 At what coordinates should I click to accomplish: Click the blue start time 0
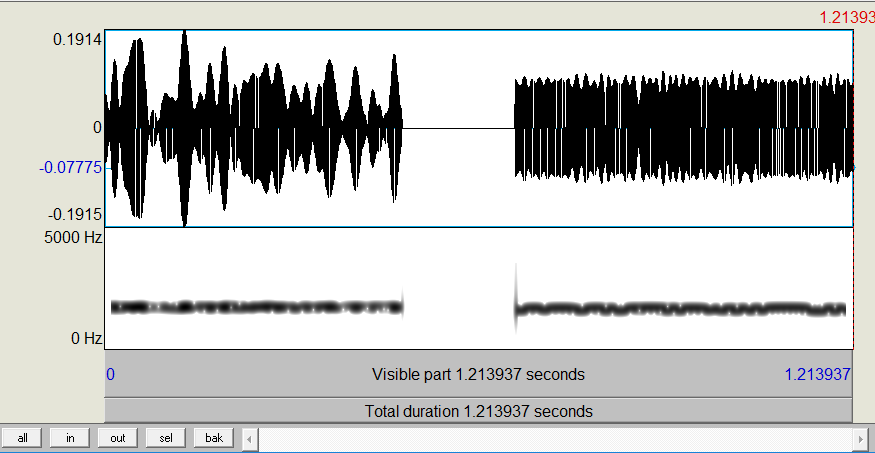(110, 374)
